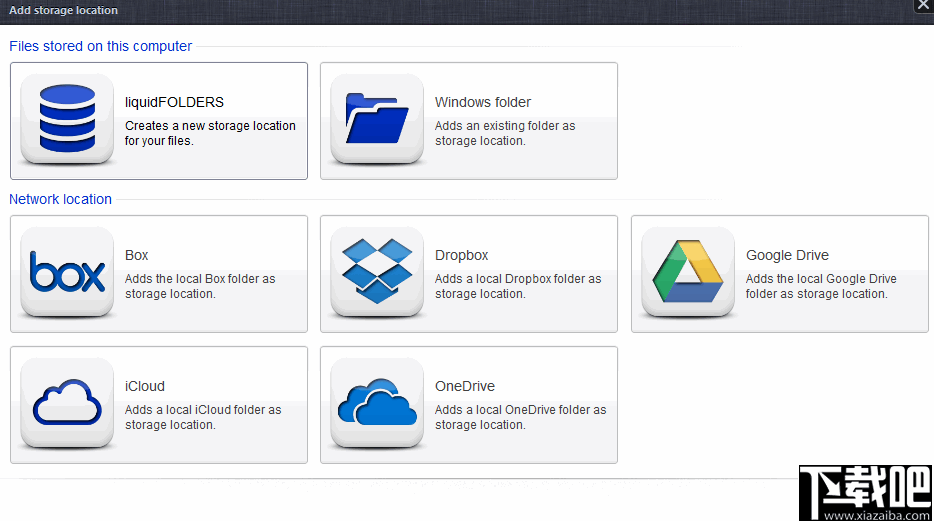Click the iCloud cloud icon
This screenshot has height=521, width=934.
[x=67, y=403]
